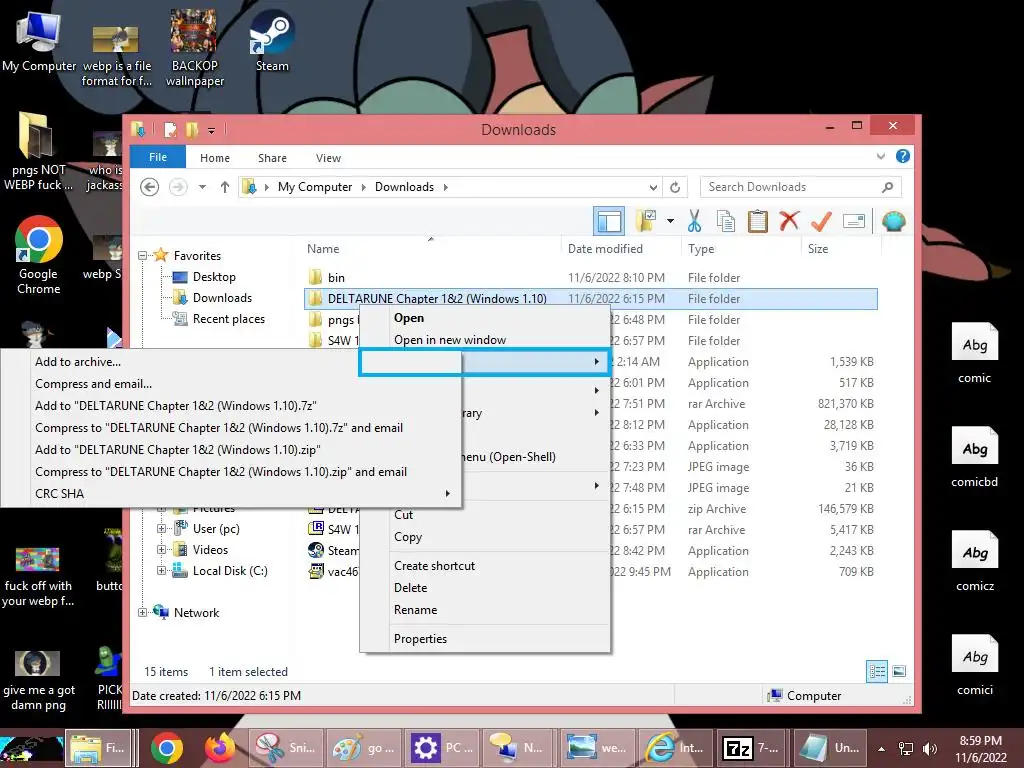Open the Share ribbon tab

272,158
